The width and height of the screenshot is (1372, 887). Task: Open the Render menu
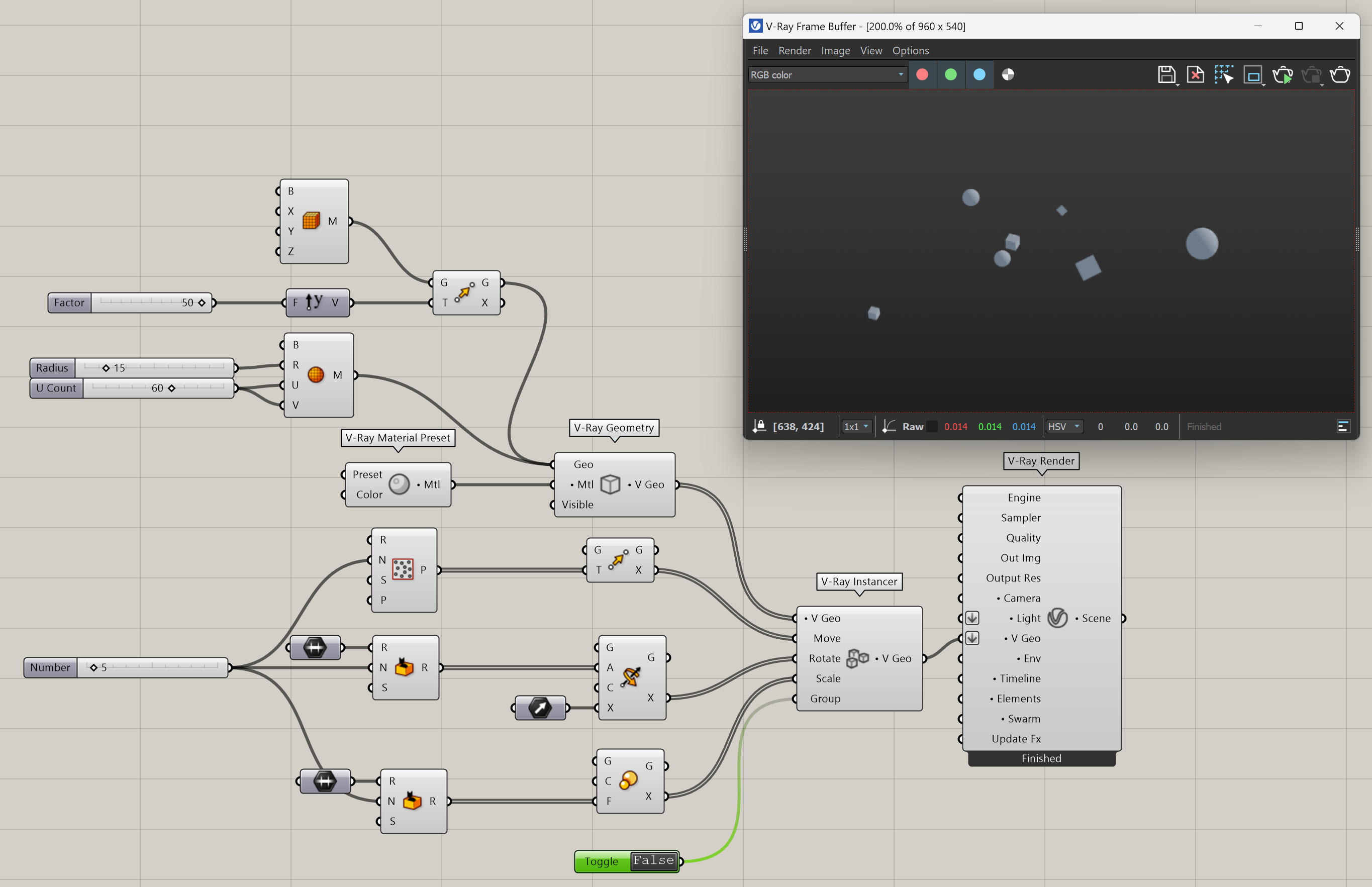point(794,51)
